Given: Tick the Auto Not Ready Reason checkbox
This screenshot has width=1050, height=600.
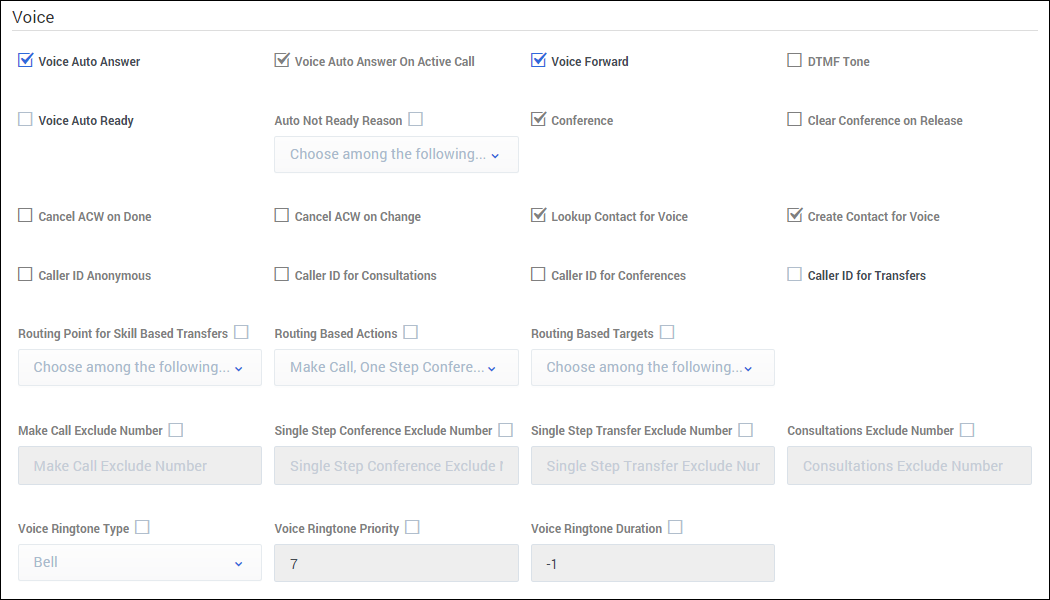Looking at the screenshot, I should 416,120.
